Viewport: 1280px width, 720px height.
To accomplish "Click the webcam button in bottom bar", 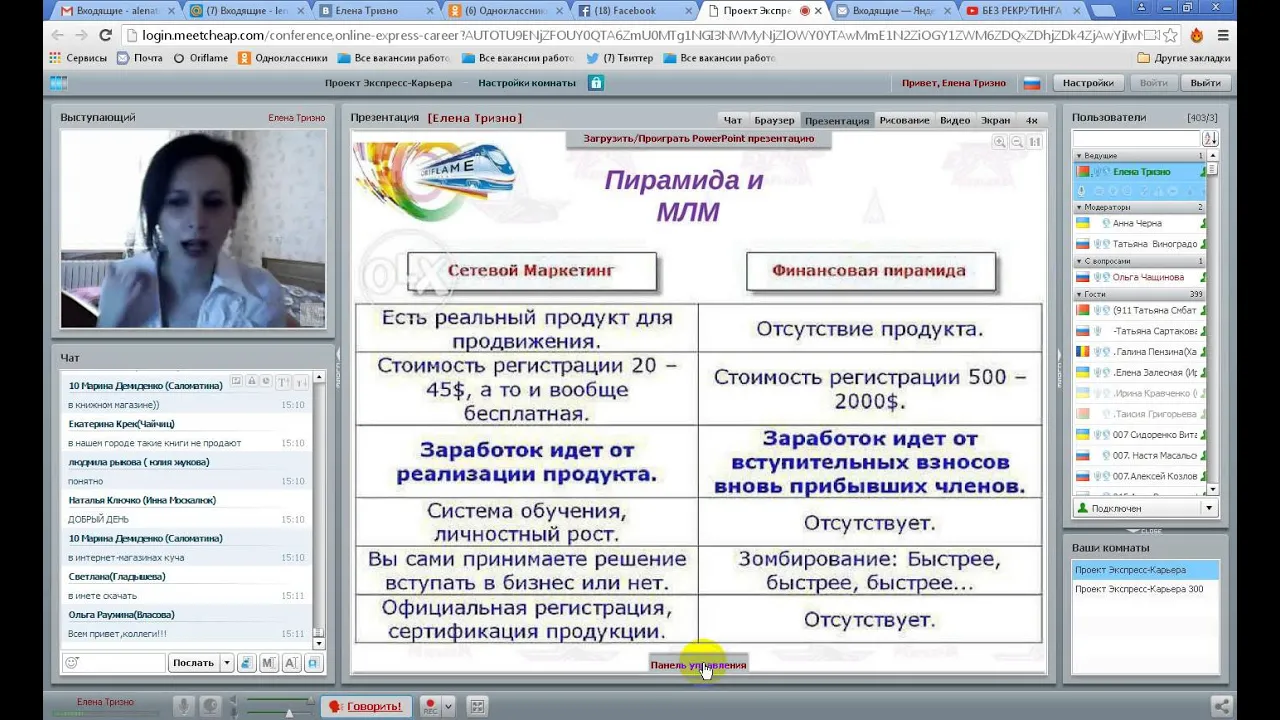I will tap(211, 706).
